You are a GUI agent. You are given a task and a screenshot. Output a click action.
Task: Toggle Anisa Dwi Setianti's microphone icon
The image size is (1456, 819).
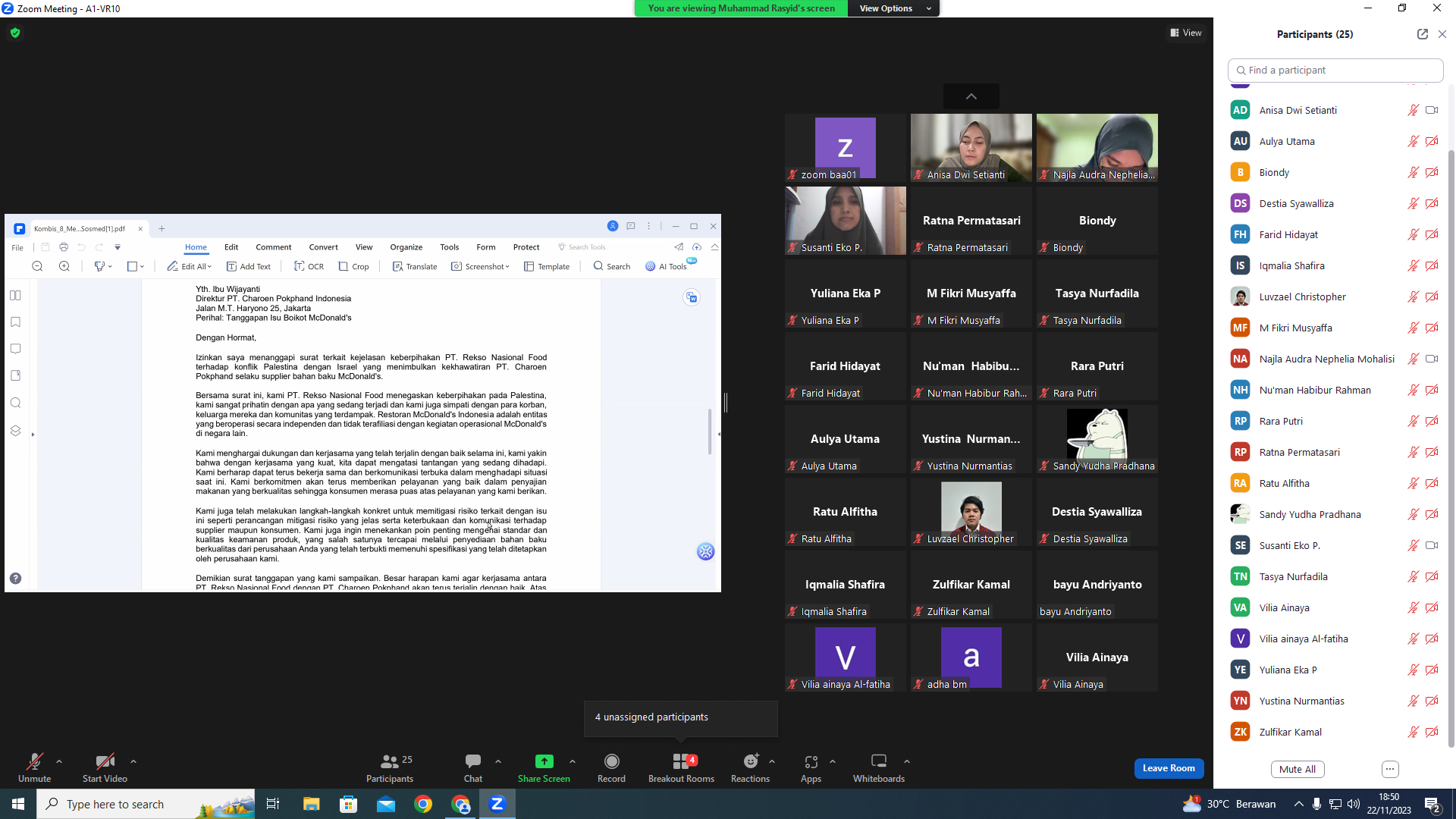click(1414, 110)
